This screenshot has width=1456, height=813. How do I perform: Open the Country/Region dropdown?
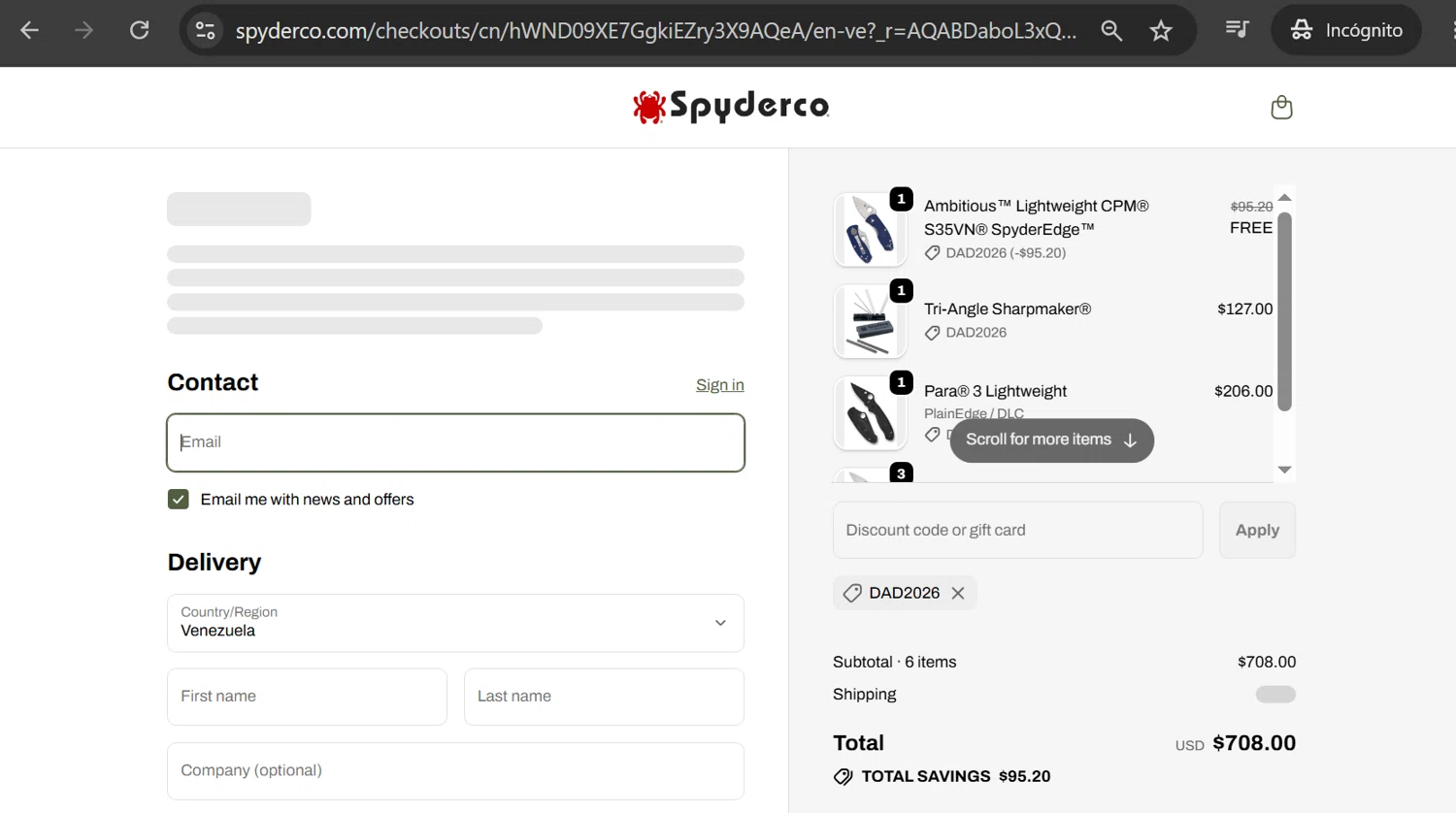pyautogui.click(x=455, y=623)
